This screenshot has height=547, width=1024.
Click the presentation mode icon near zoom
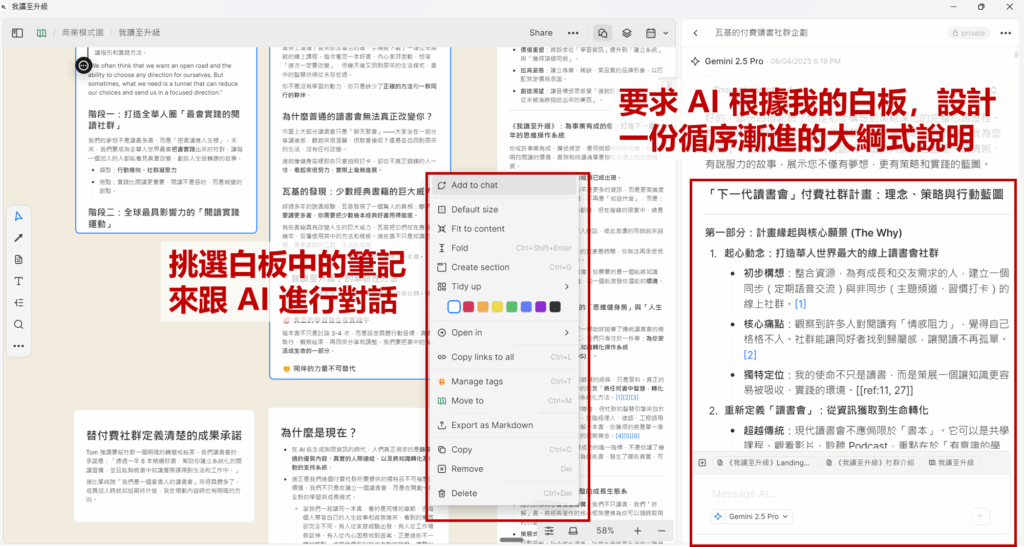tap(573, 531)
